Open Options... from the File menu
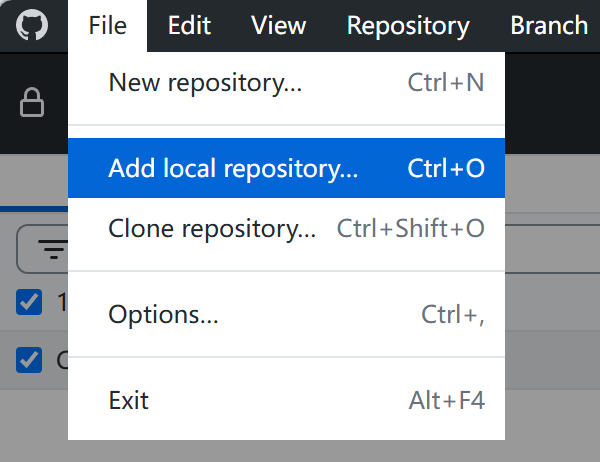Screen dimensions: 600x462 coord(287,315)
